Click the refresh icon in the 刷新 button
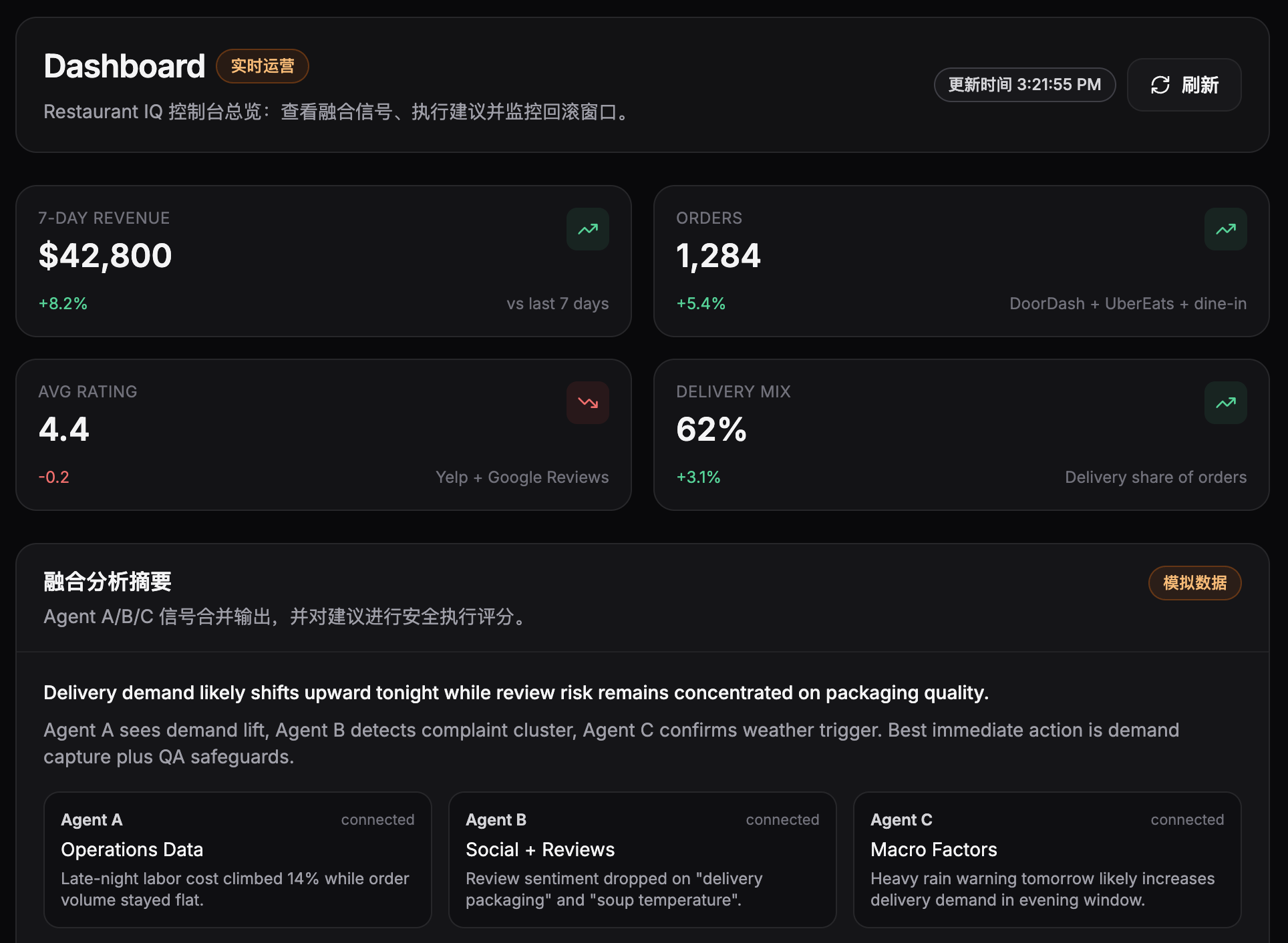 tap(1160, 85)
